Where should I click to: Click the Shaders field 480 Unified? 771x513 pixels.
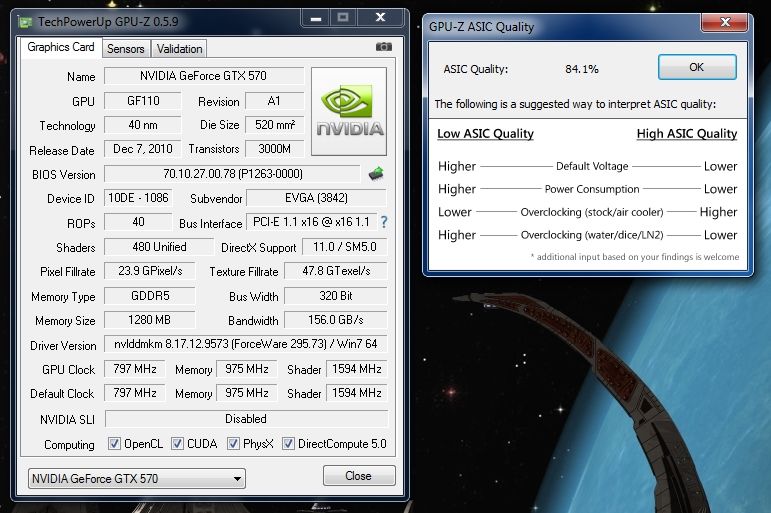(x=159, y=247)
